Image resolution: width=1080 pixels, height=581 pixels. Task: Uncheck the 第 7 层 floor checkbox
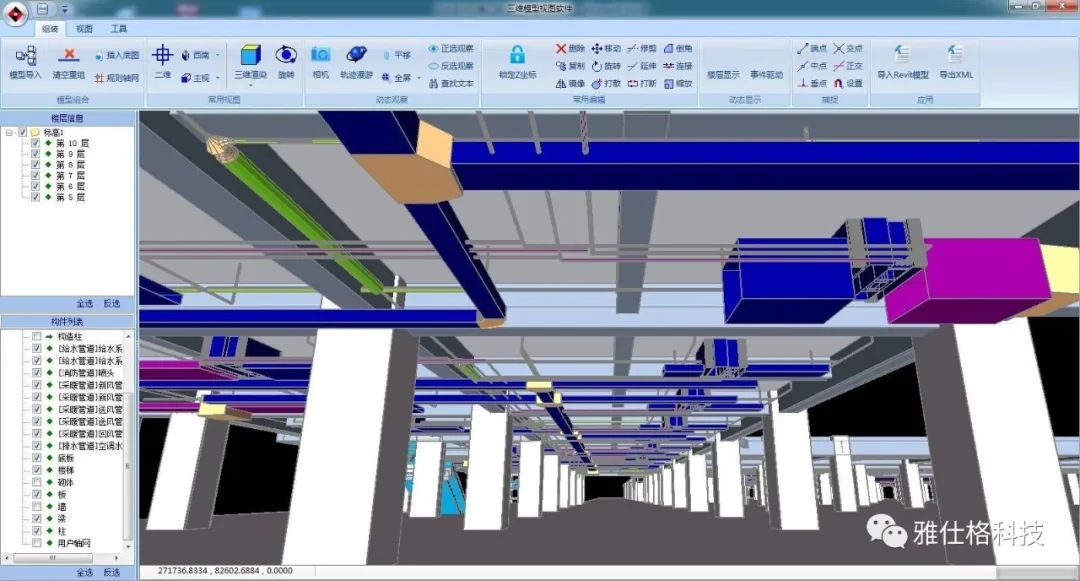tap(36, 176)
